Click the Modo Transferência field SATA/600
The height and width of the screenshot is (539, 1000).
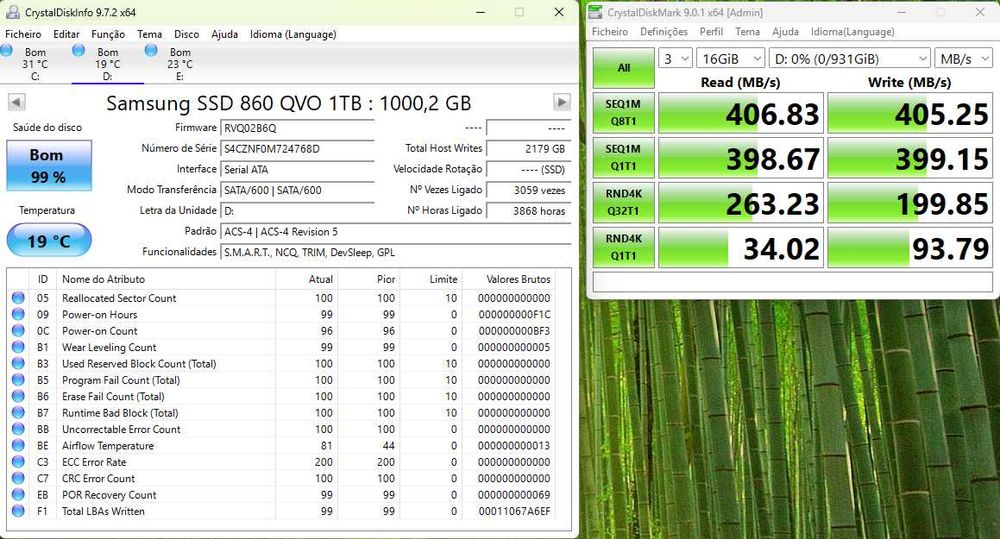click(x=297, y=190)
